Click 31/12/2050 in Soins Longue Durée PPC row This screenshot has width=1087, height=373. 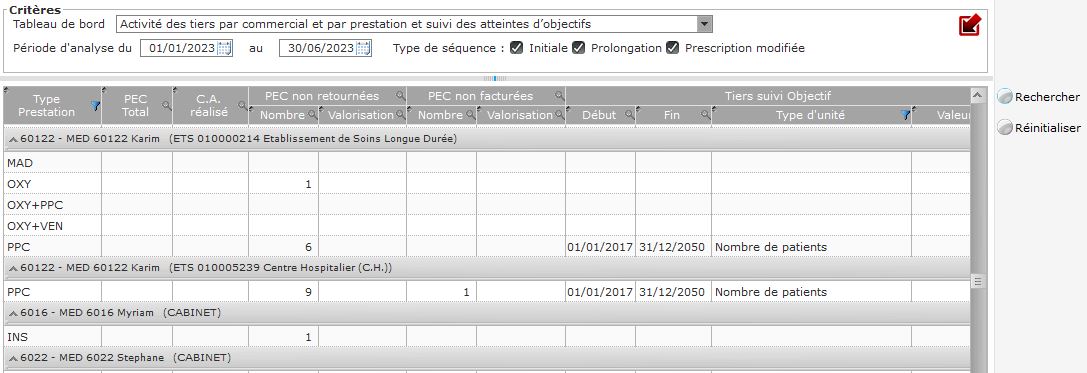[672, 247]
